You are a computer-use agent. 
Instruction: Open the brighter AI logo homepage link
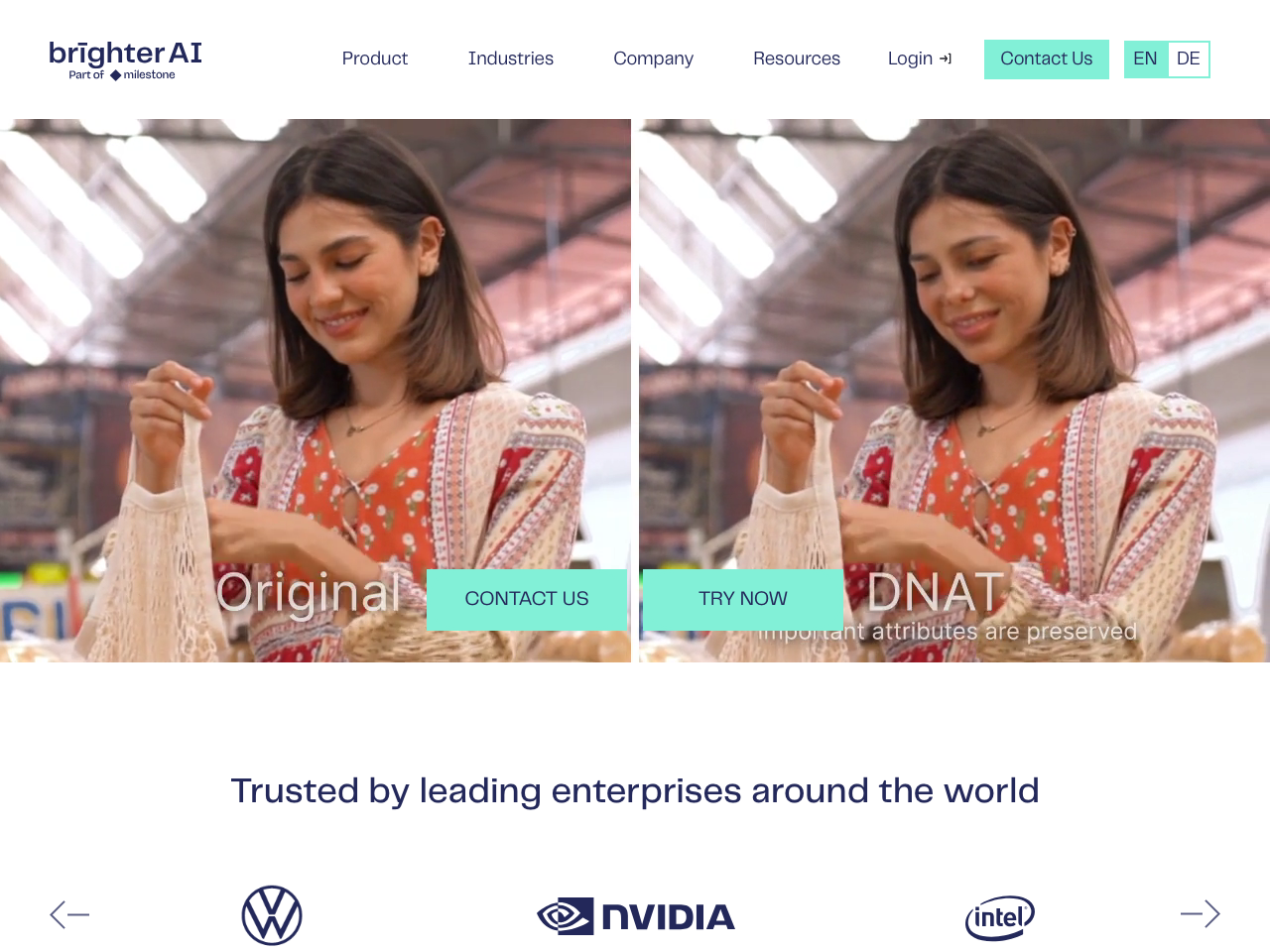coord(125,59)
